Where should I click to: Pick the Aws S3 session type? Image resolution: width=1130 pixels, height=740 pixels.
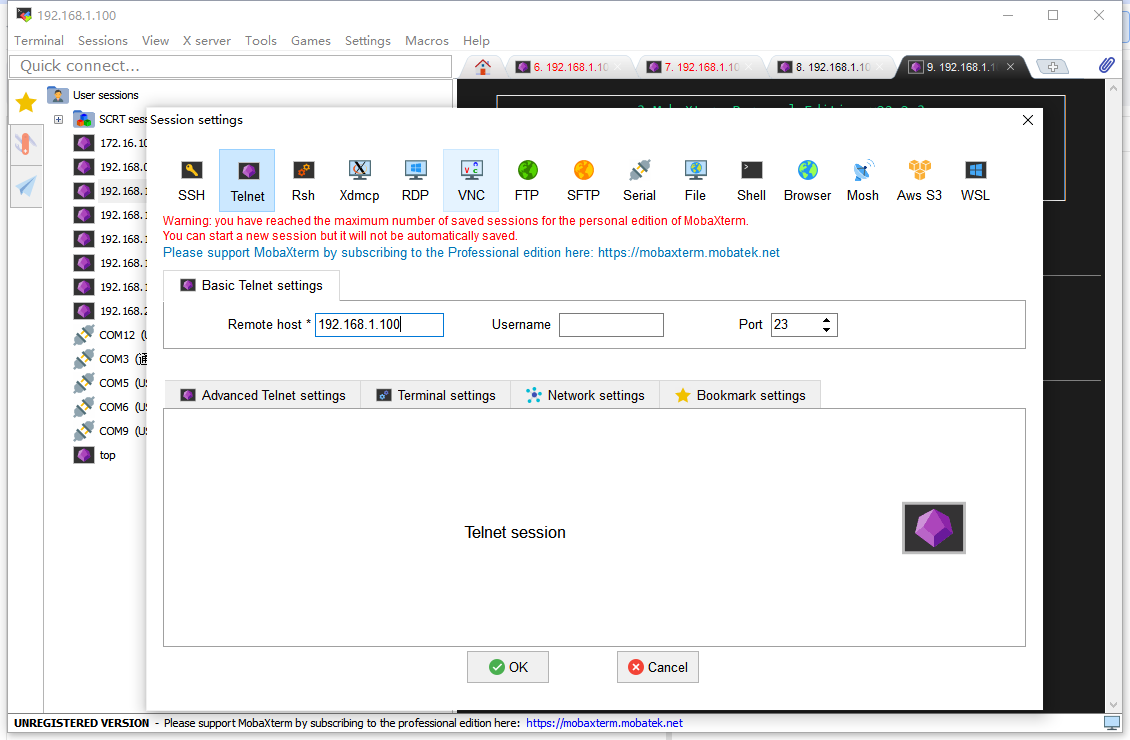click(919, 180)
